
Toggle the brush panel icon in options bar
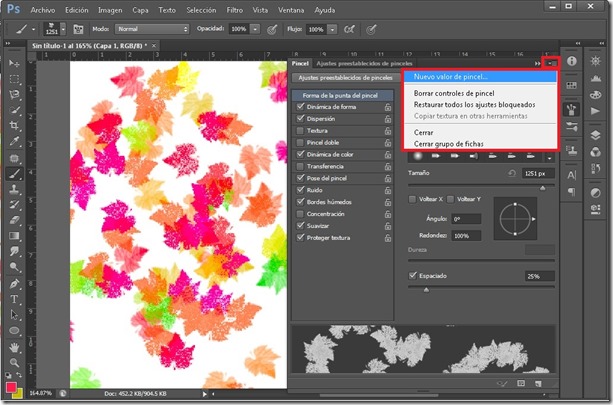click(x=77, y=30)
